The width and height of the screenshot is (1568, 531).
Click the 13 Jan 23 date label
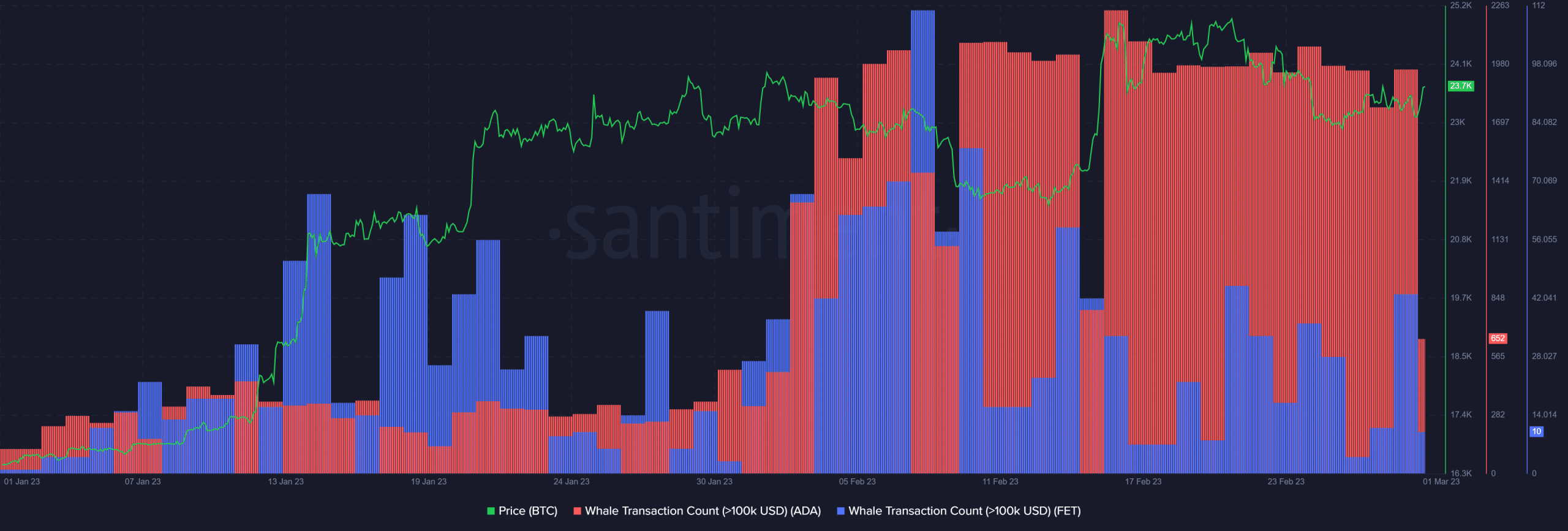(x=285, y=481)
